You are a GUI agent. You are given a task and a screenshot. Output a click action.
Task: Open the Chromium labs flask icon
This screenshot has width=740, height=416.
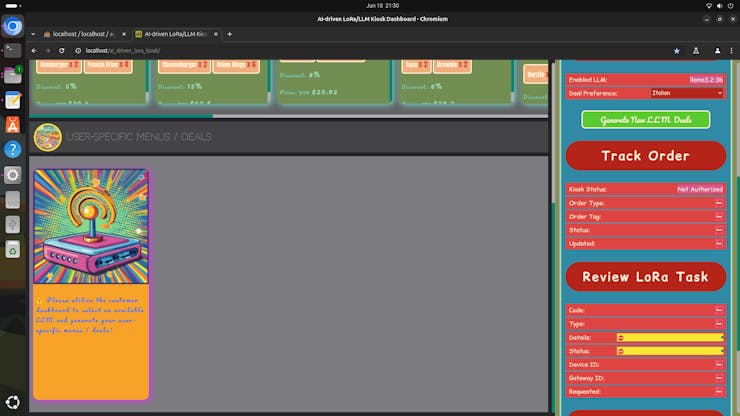[696, 51]
